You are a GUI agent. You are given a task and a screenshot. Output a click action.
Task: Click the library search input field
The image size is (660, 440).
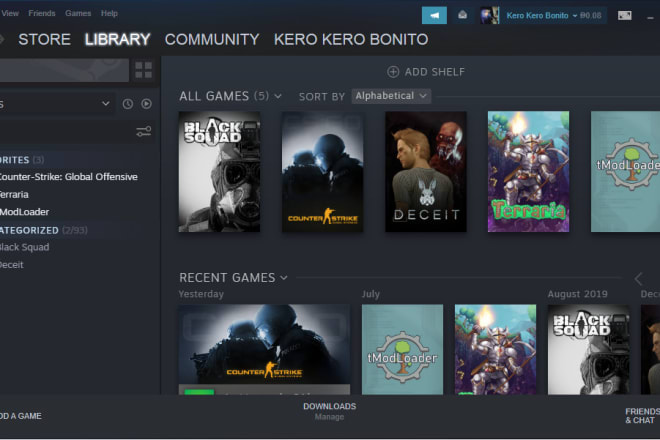tap(67, 132)
